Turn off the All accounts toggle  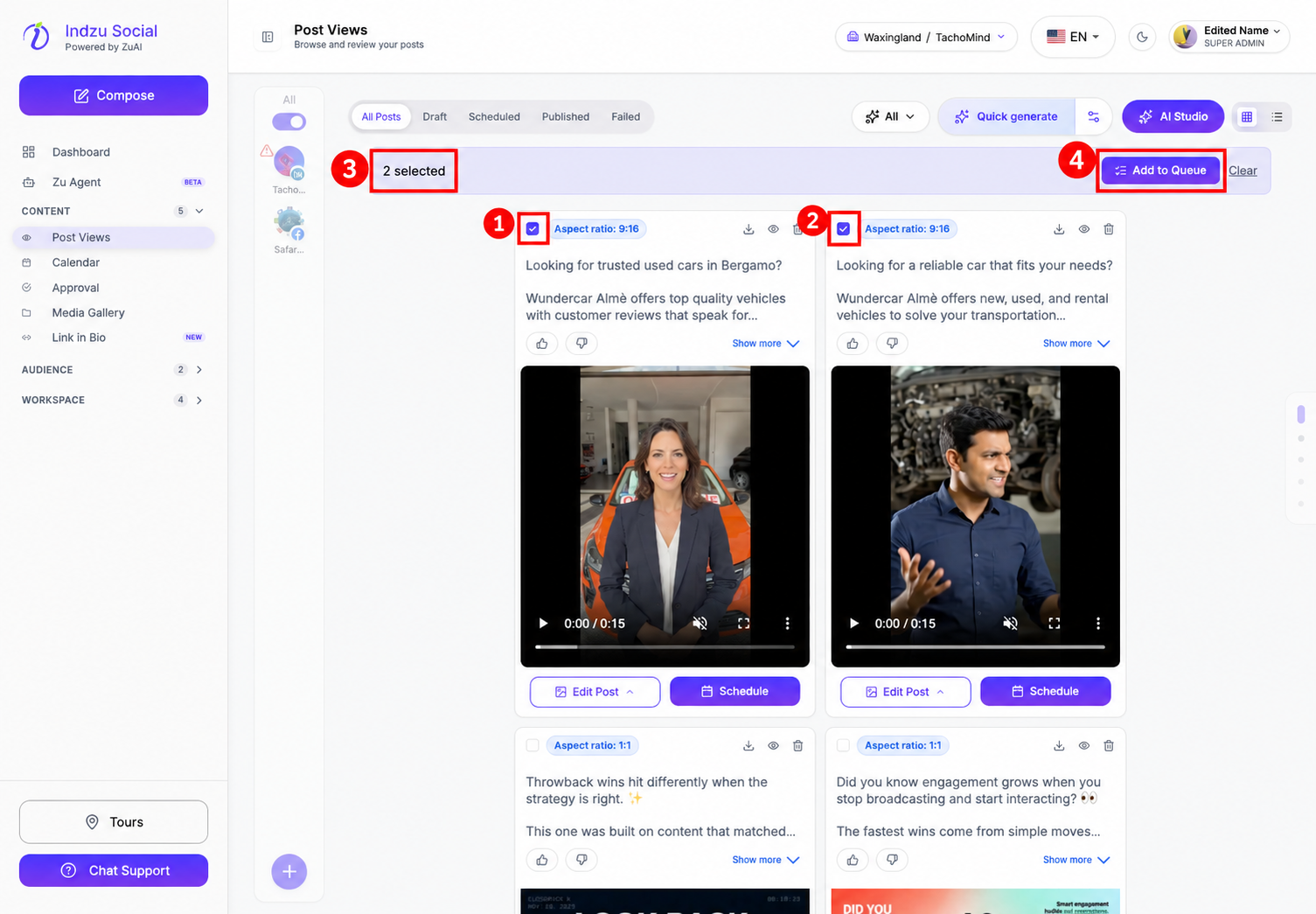(x=289, y=122)
